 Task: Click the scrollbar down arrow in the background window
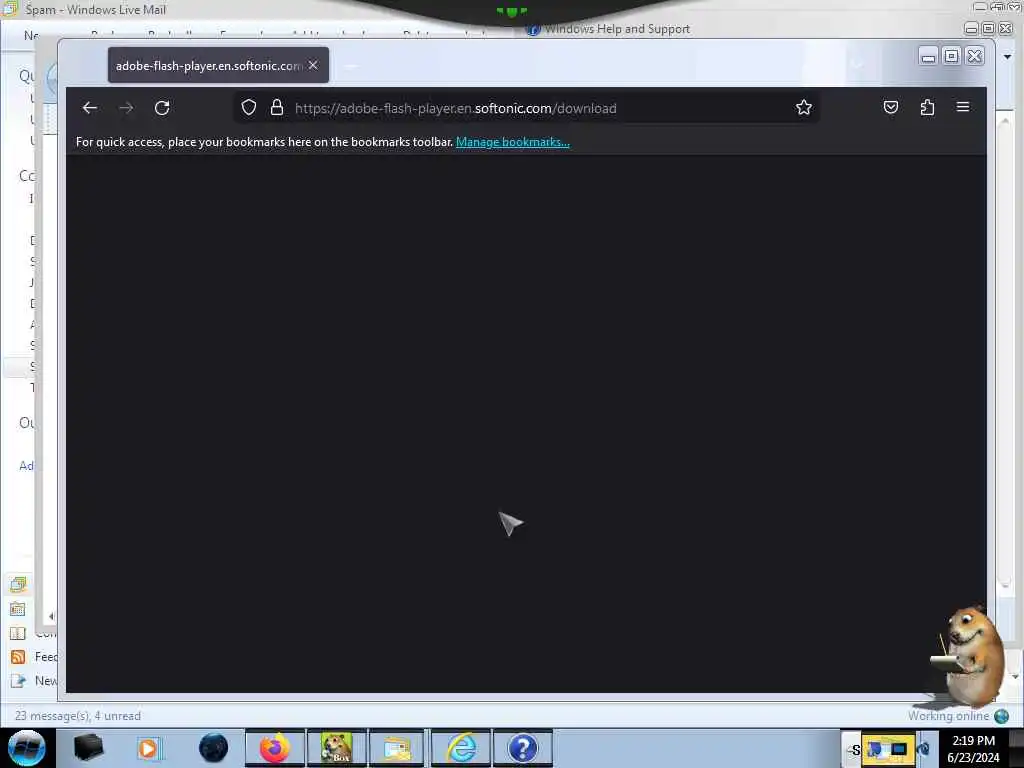point(1005,585)
